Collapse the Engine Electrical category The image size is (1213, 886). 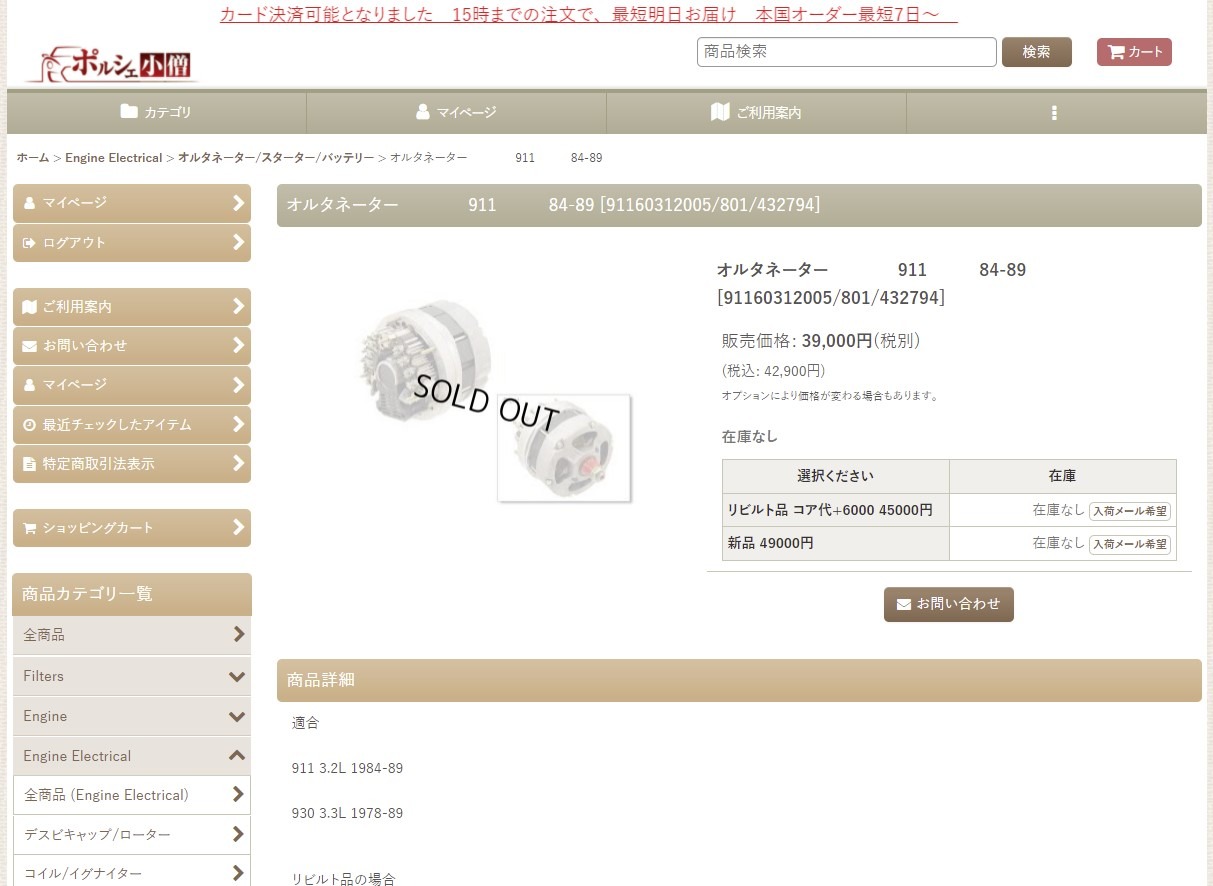132,756
